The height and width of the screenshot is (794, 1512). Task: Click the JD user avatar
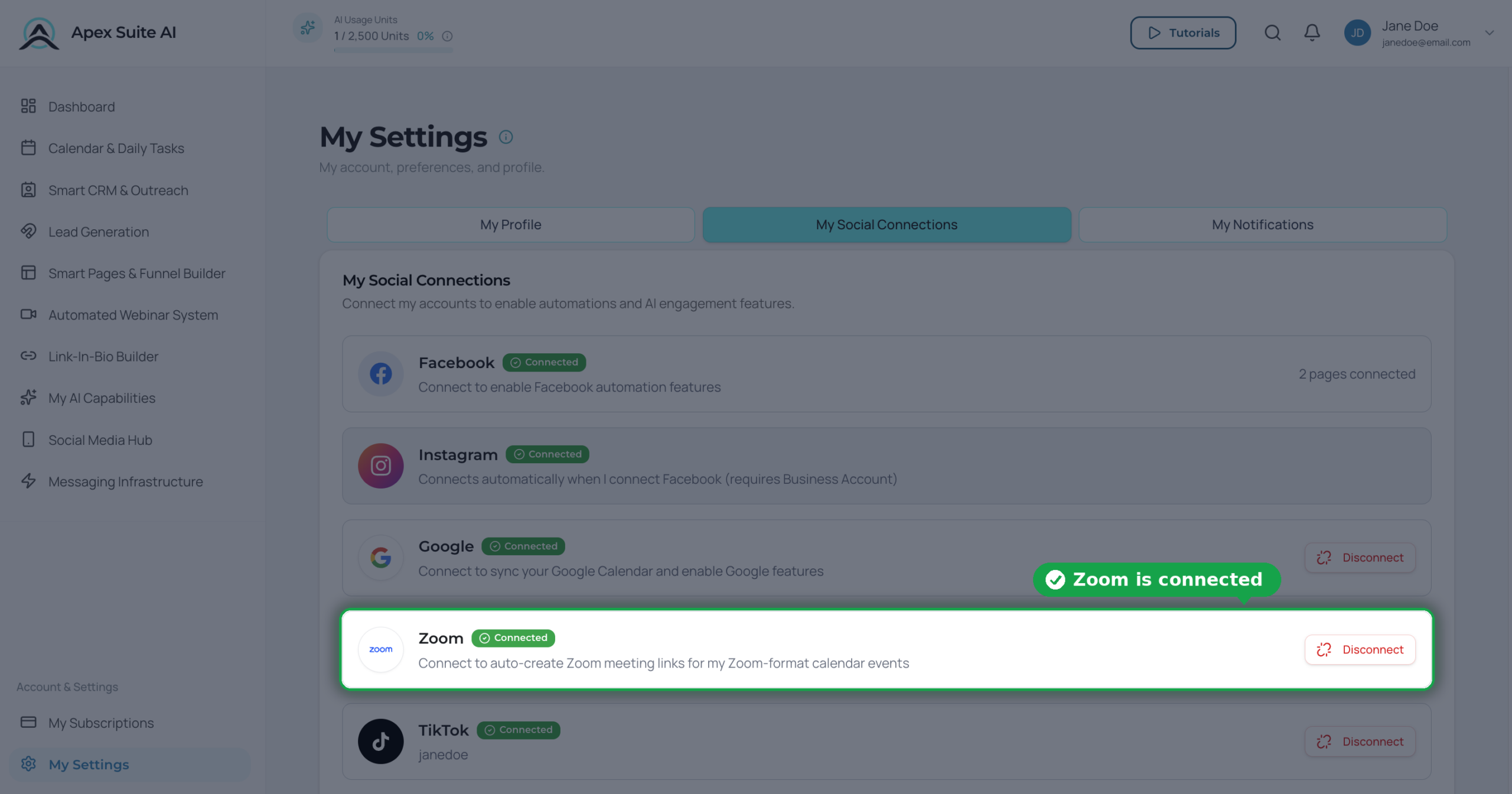tap(1357, 32)
